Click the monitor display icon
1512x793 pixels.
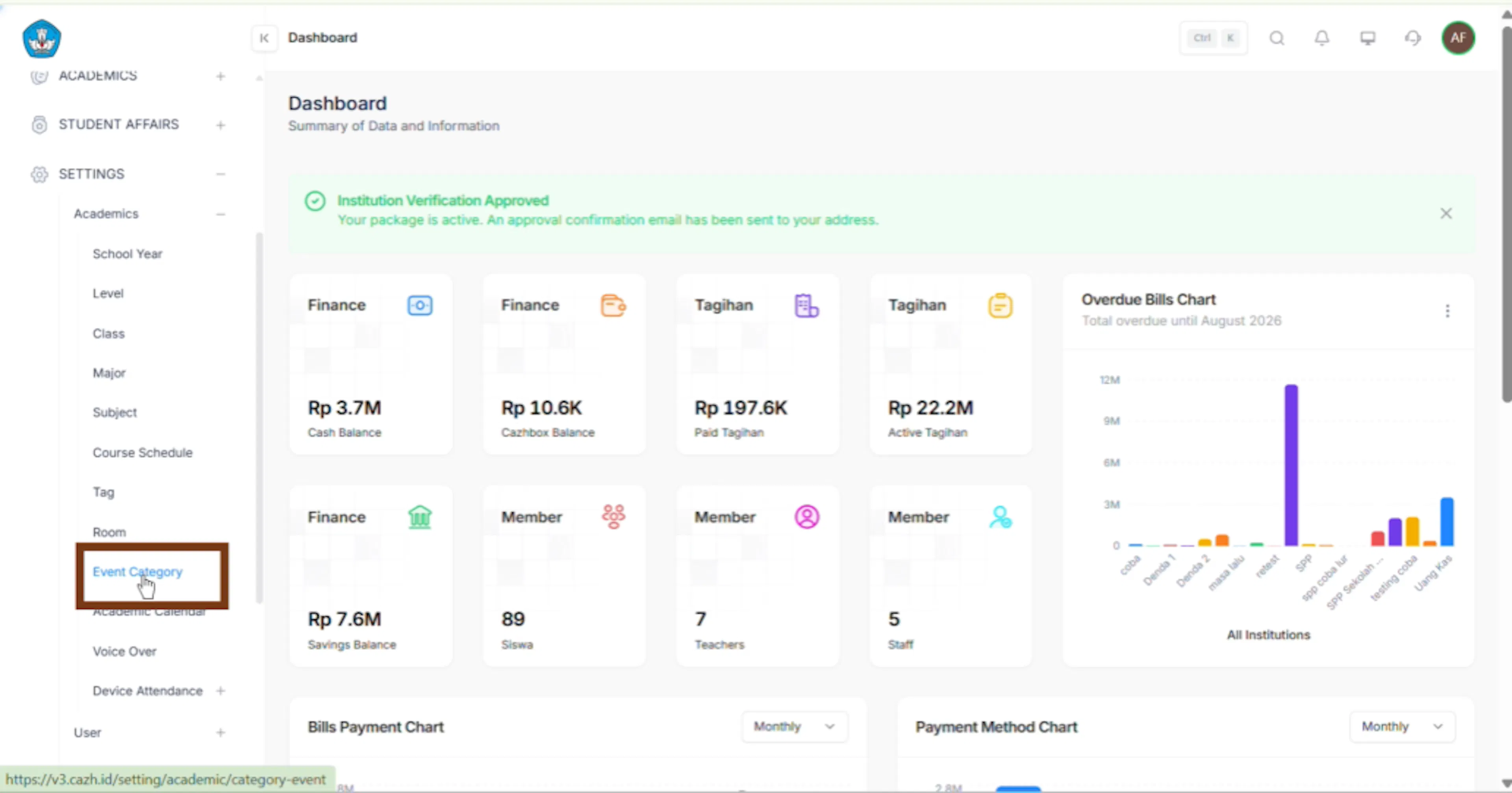click(1367, 38)
